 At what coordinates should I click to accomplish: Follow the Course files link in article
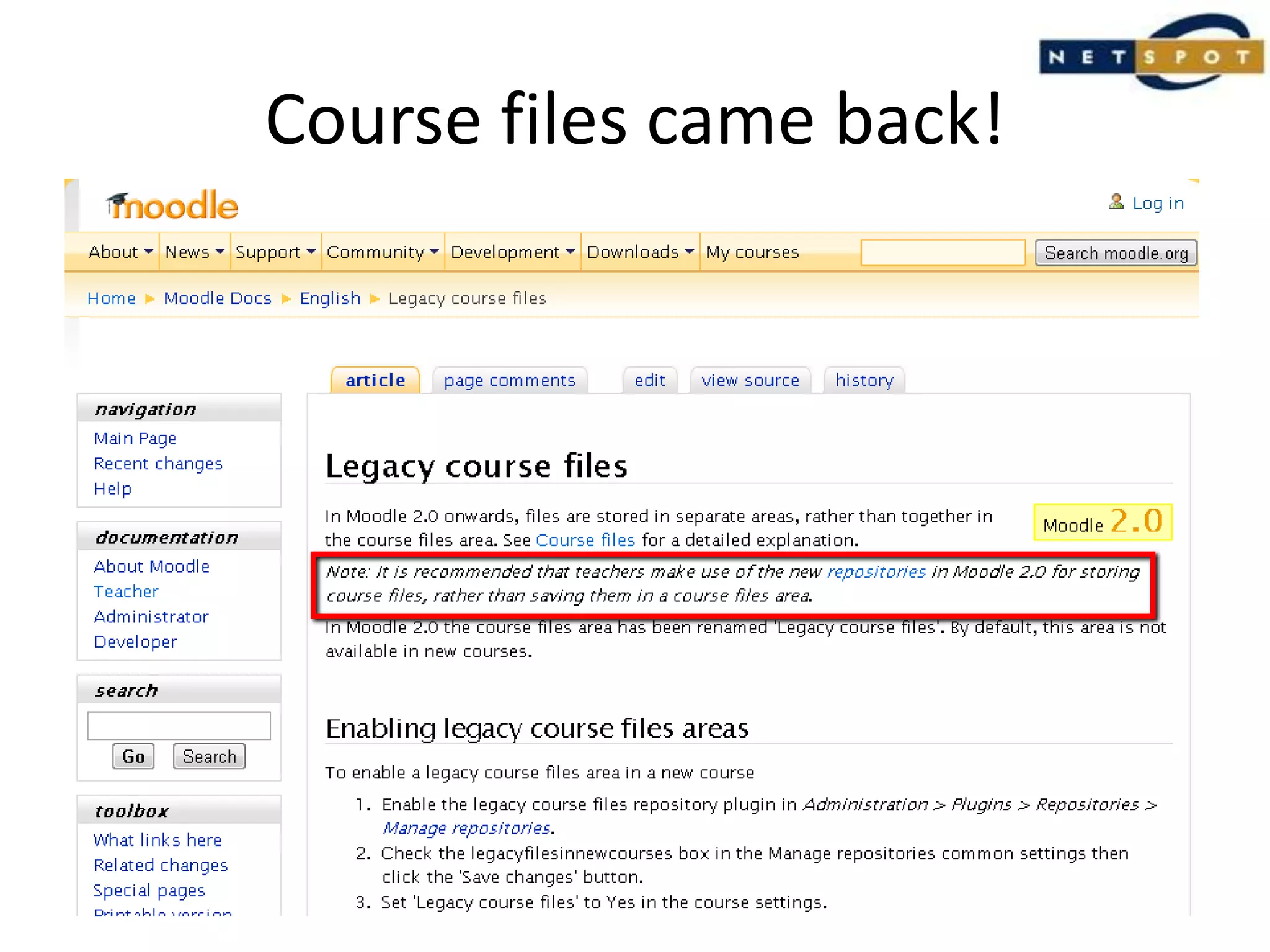585,540
